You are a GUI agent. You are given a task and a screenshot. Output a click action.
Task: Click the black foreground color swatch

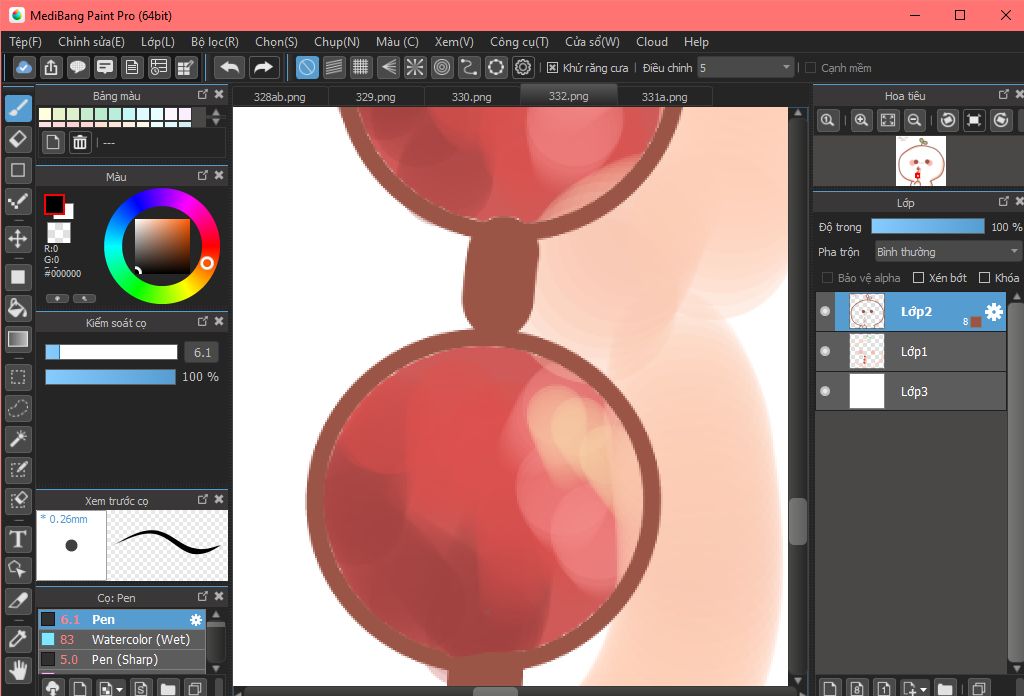pyautogui.click(x=54, y=204)
